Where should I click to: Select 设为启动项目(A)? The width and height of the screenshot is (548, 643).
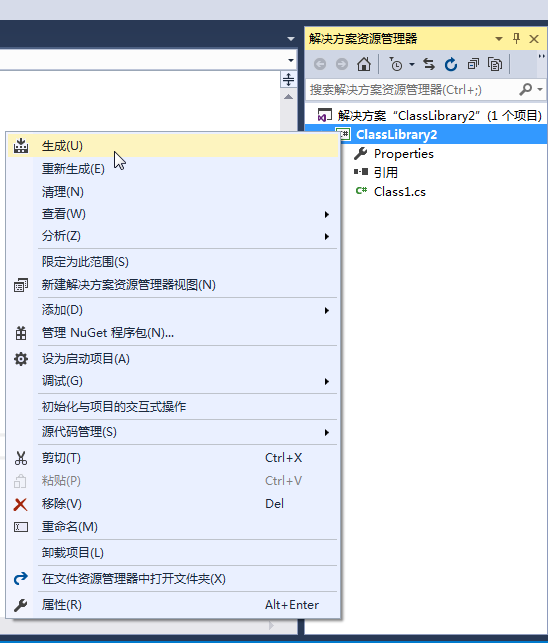(x=173, y=359)
